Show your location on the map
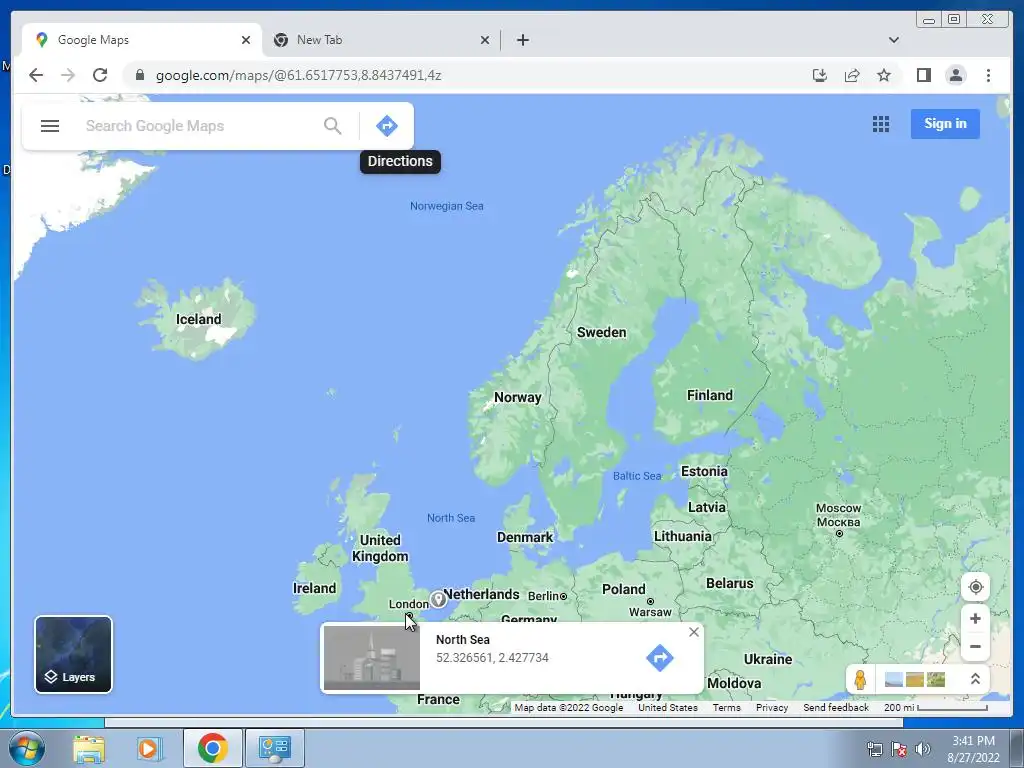Viewport: 1024px width, 768px height. [x=975, y=587]
